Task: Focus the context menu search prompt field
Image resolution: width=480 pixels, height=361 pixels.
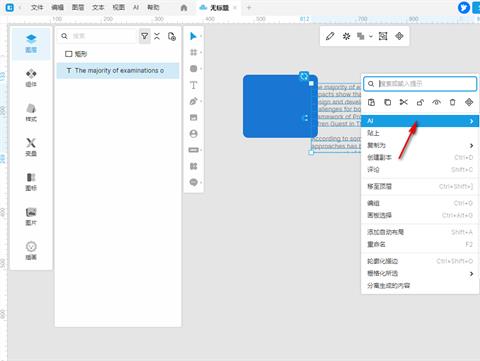Action: (420, 84)
